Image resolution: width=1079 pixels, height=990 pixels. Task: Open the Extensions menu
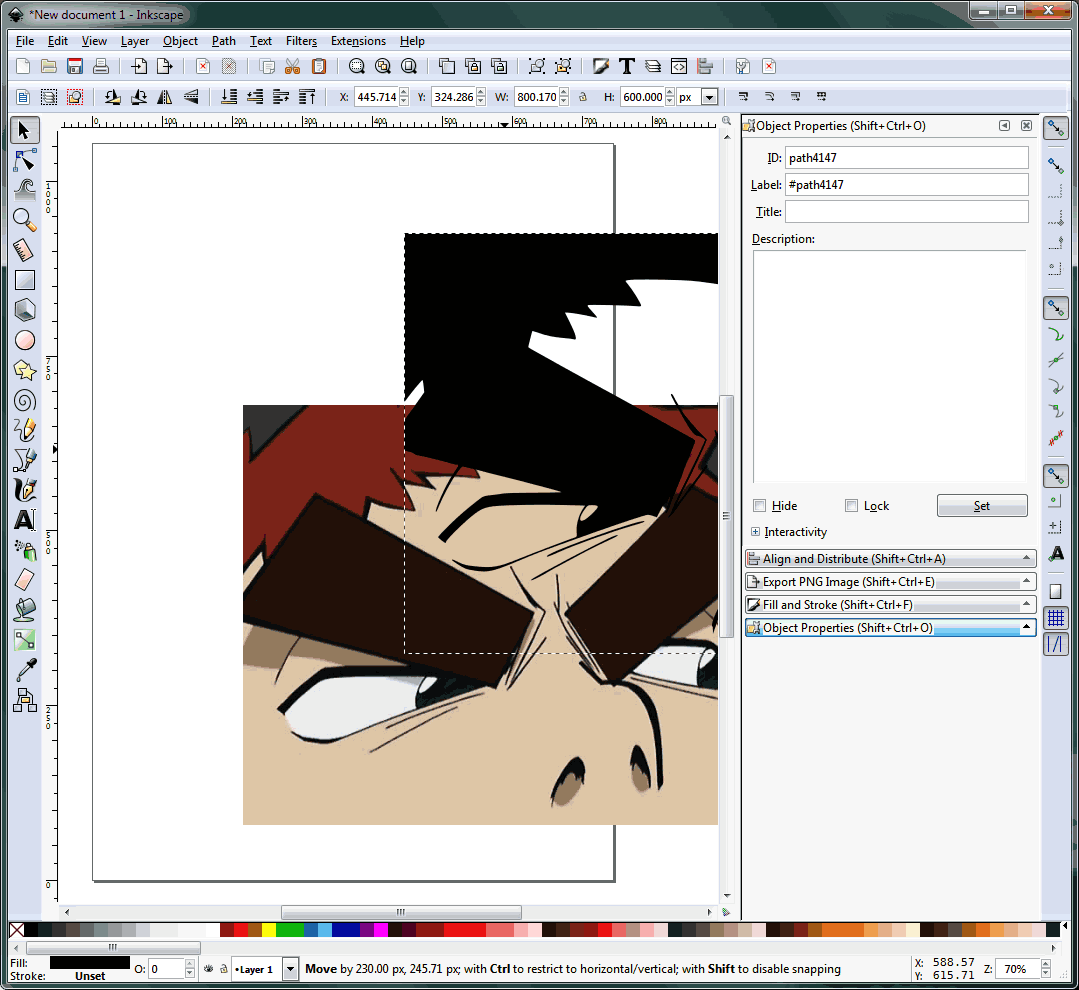click(x=358, y=41)
